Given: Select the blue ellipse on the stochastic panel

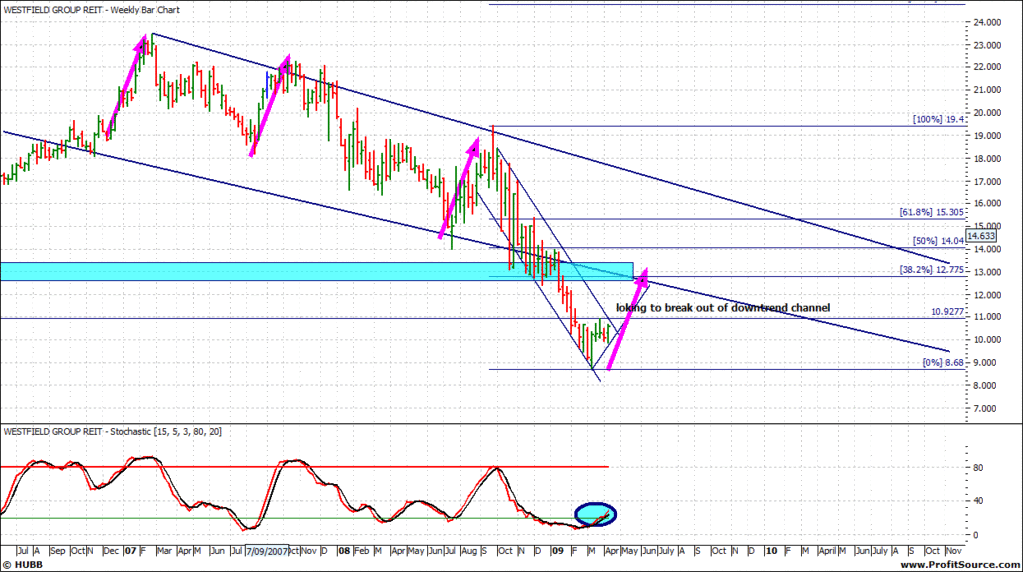Looking at the screenshot, I should click(x=596, y=515).
